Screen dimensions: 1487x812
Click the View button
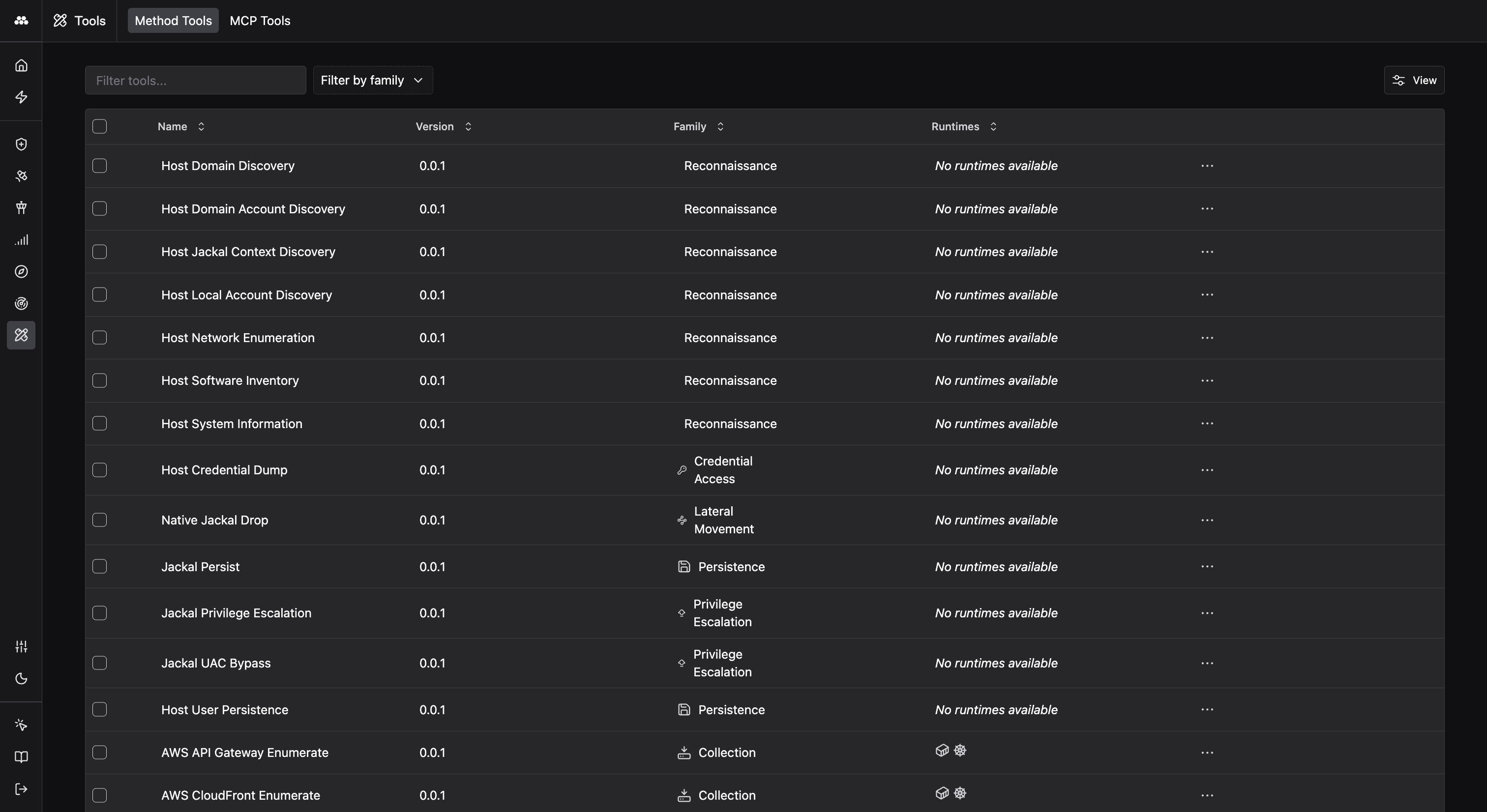1414,80
